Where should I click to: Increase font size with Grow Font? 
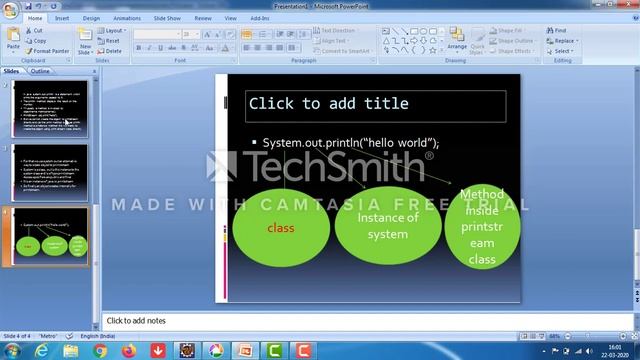pos(207,35)
